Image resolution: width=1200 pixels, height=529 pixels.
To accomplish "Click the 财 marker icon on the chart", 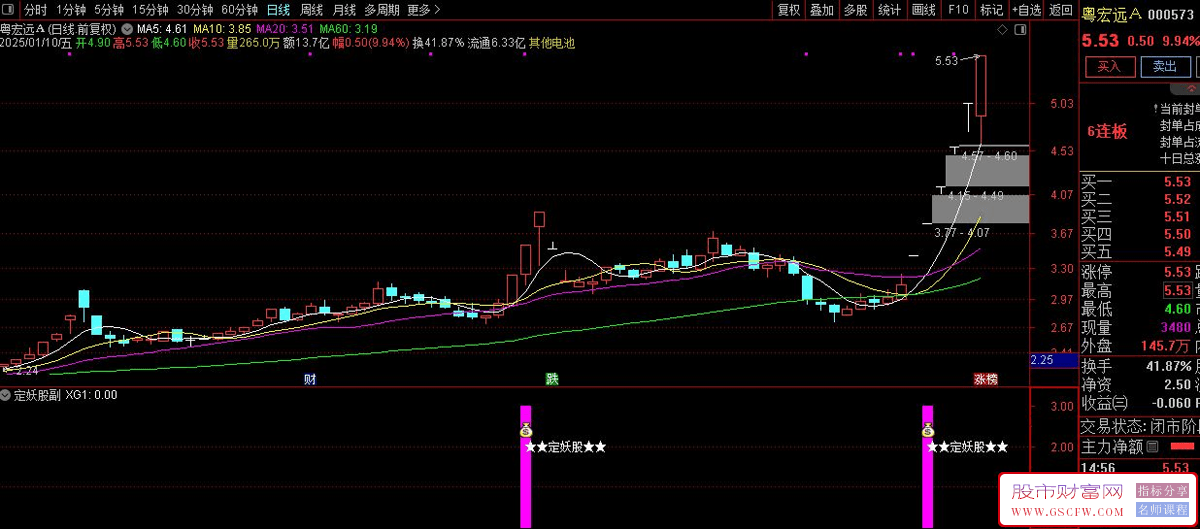I will pos(310,380).
